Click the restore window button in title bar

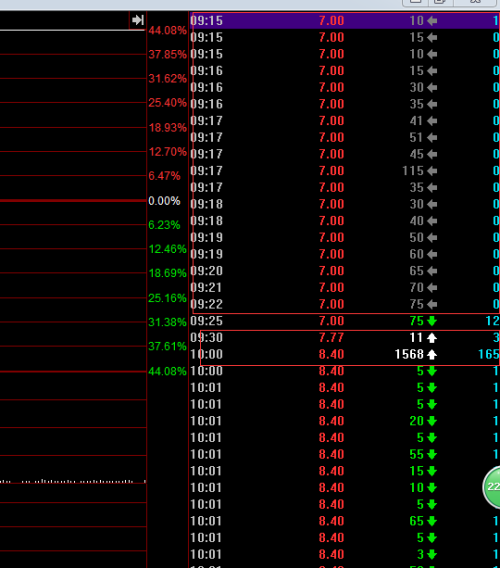[441, 2]
